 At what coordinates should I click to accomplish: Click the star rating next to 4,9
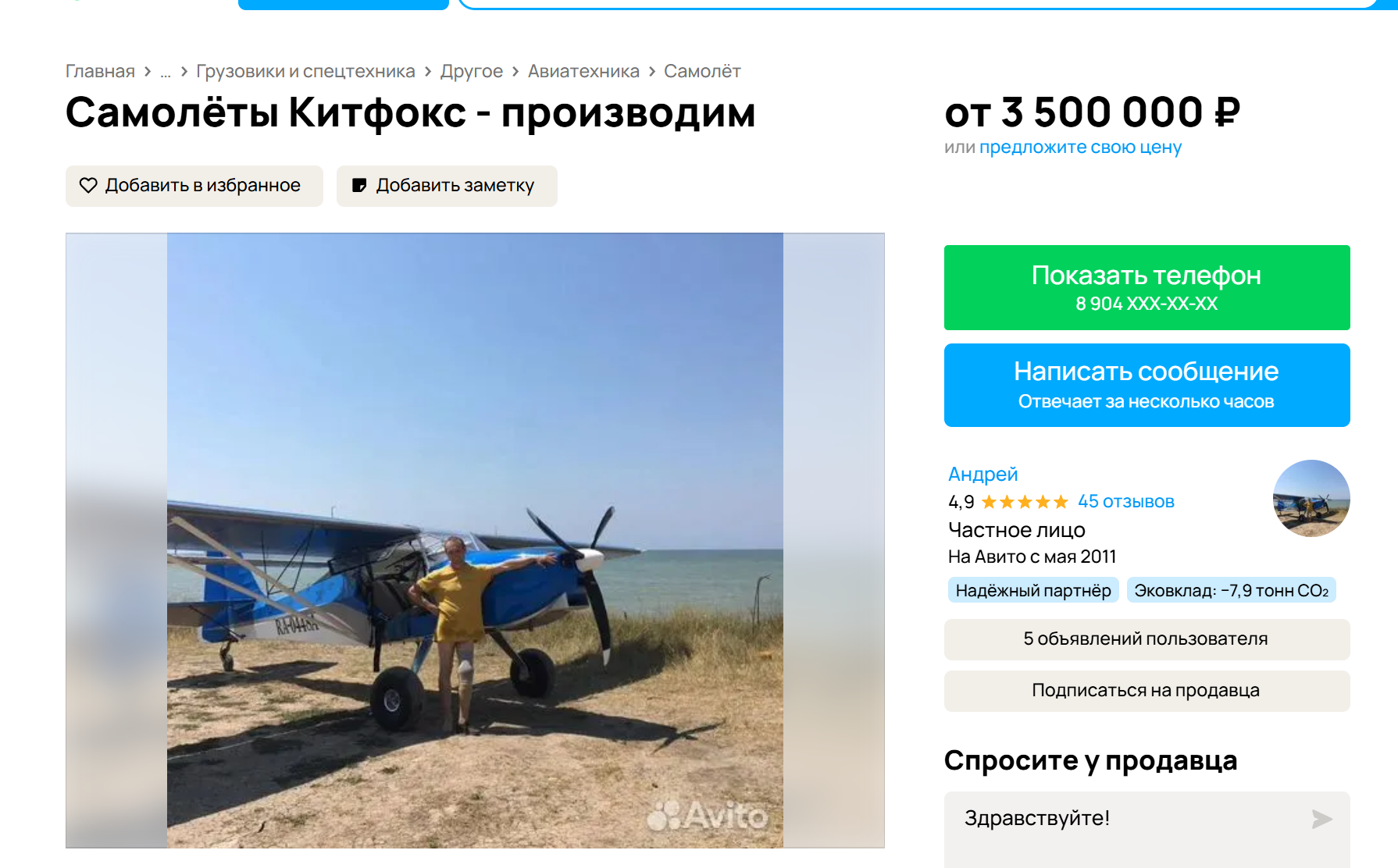(1025, 502)
